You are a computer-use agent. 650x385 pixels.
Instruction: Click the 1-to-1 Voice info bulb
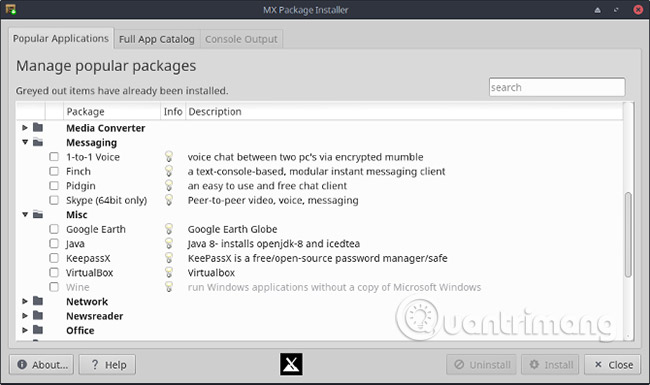(x=169, y=157)
